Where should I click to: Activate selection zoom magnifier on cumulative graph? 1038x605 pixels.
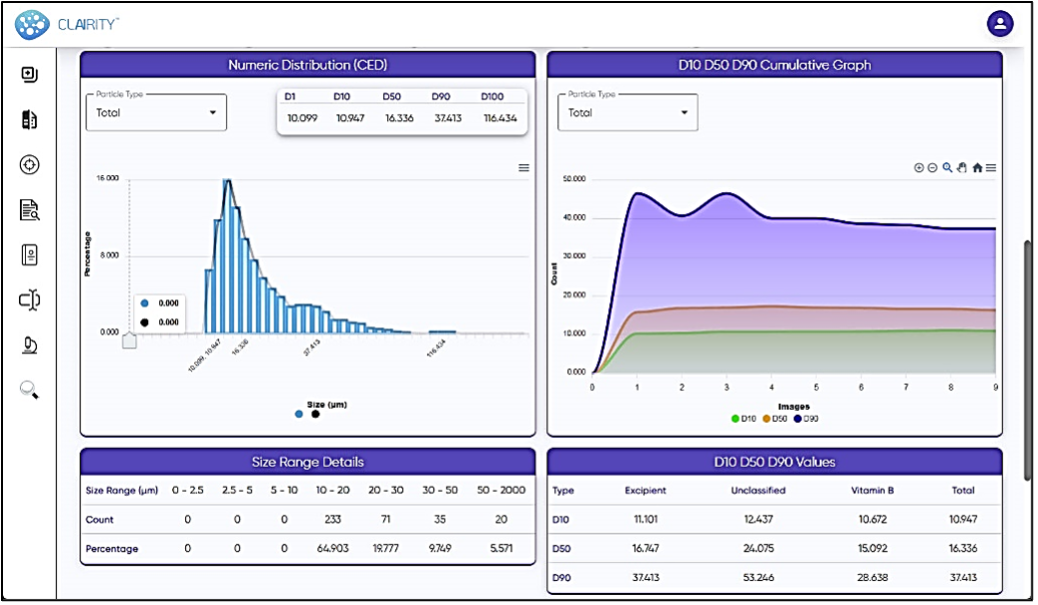tap(947, 168)
